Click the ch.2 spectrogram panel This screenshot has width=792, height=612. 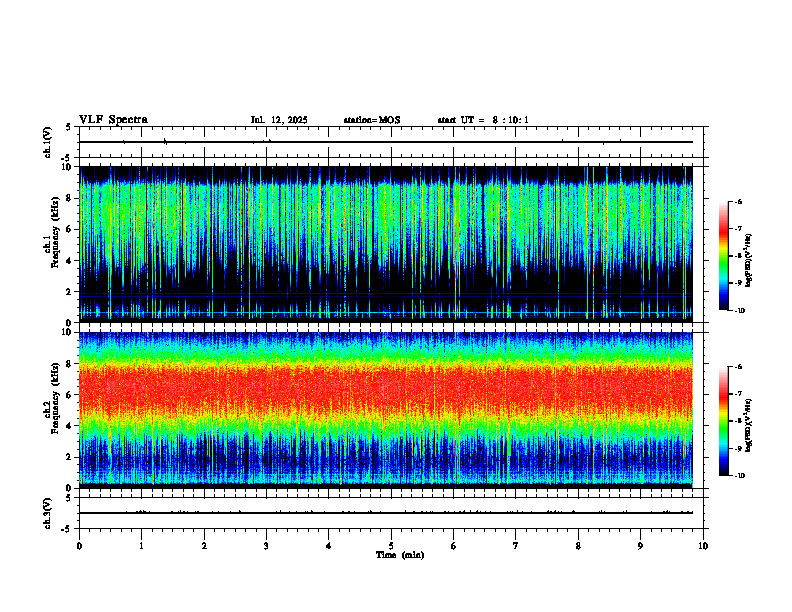click(x=386, y=409)
